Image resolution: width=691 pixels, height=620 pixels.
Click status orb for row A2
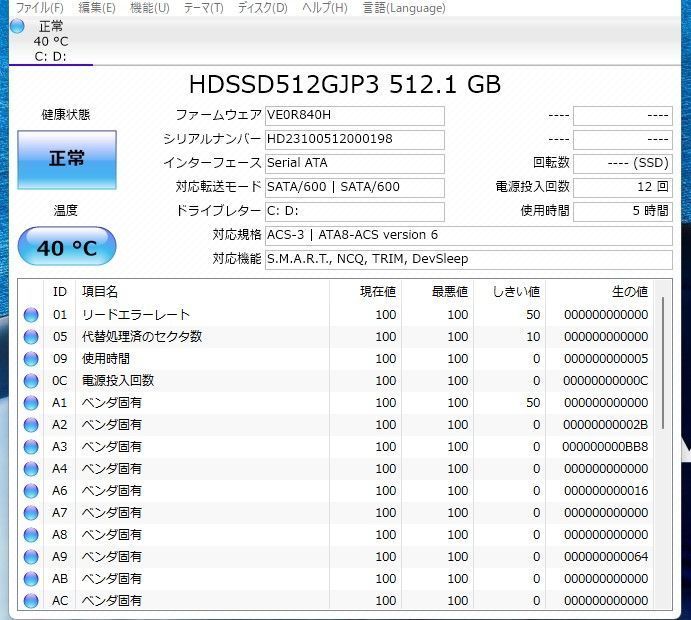click(x=31, y=425)
